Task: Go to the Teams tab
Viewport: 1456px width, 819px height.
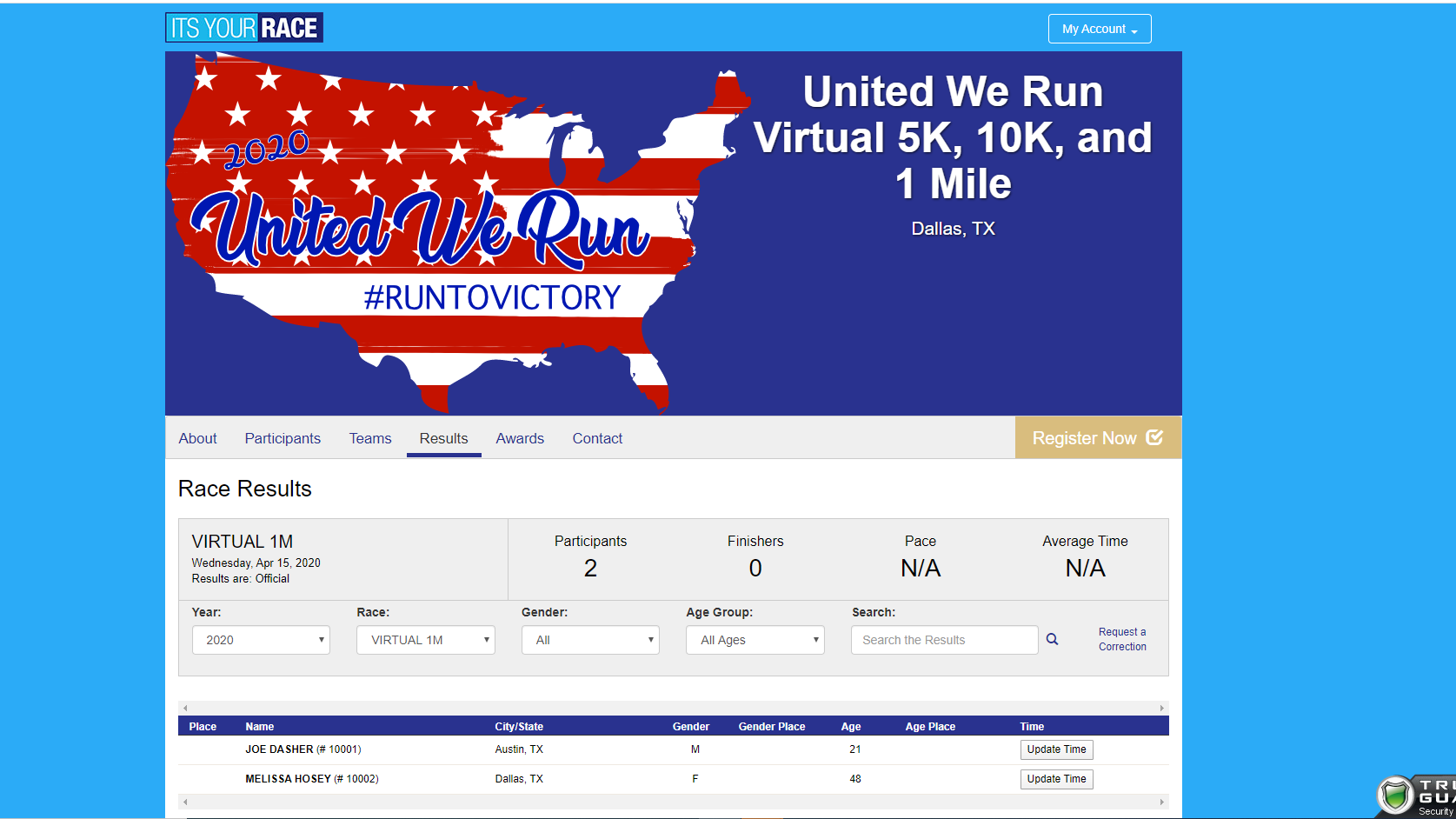Action: pos(370,438)
